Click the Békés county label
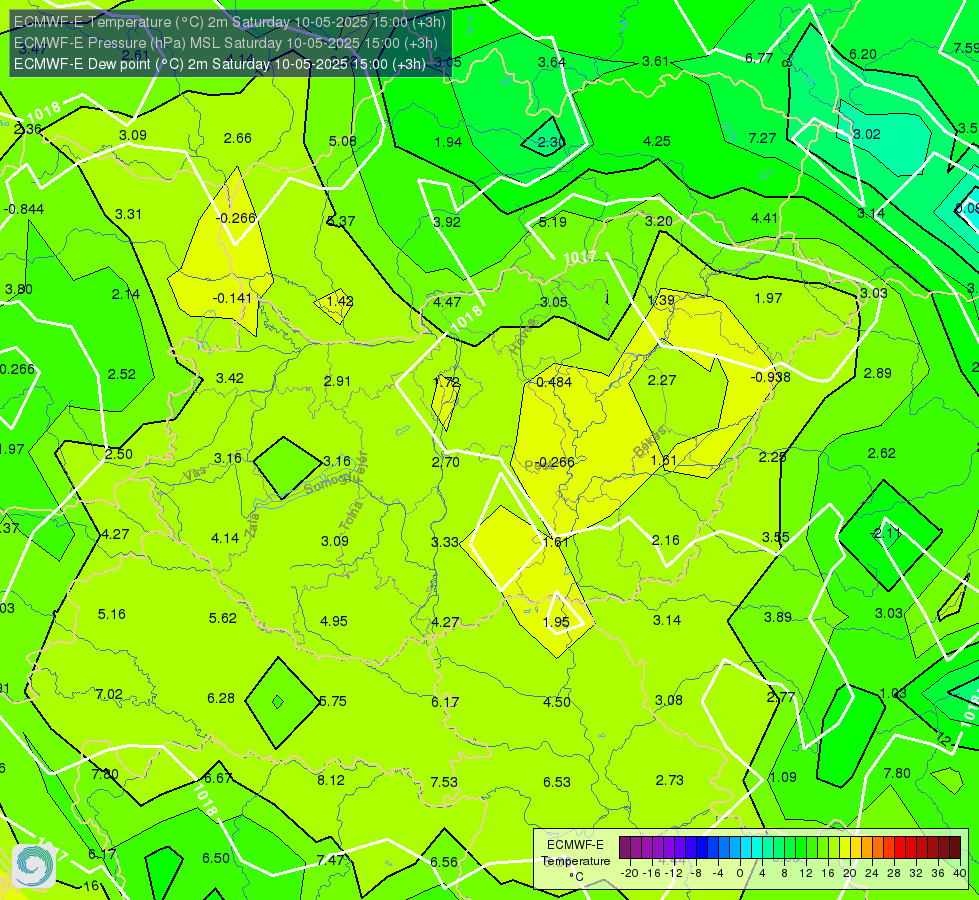979x900 pixels. tap(649, 443)
